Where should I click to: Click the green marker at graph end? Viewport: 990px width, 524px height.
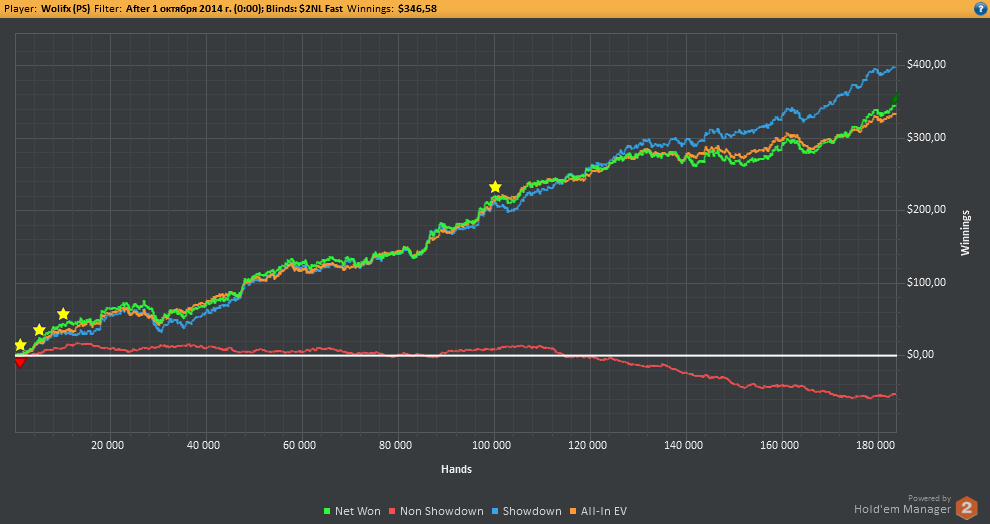click(895, 98)
